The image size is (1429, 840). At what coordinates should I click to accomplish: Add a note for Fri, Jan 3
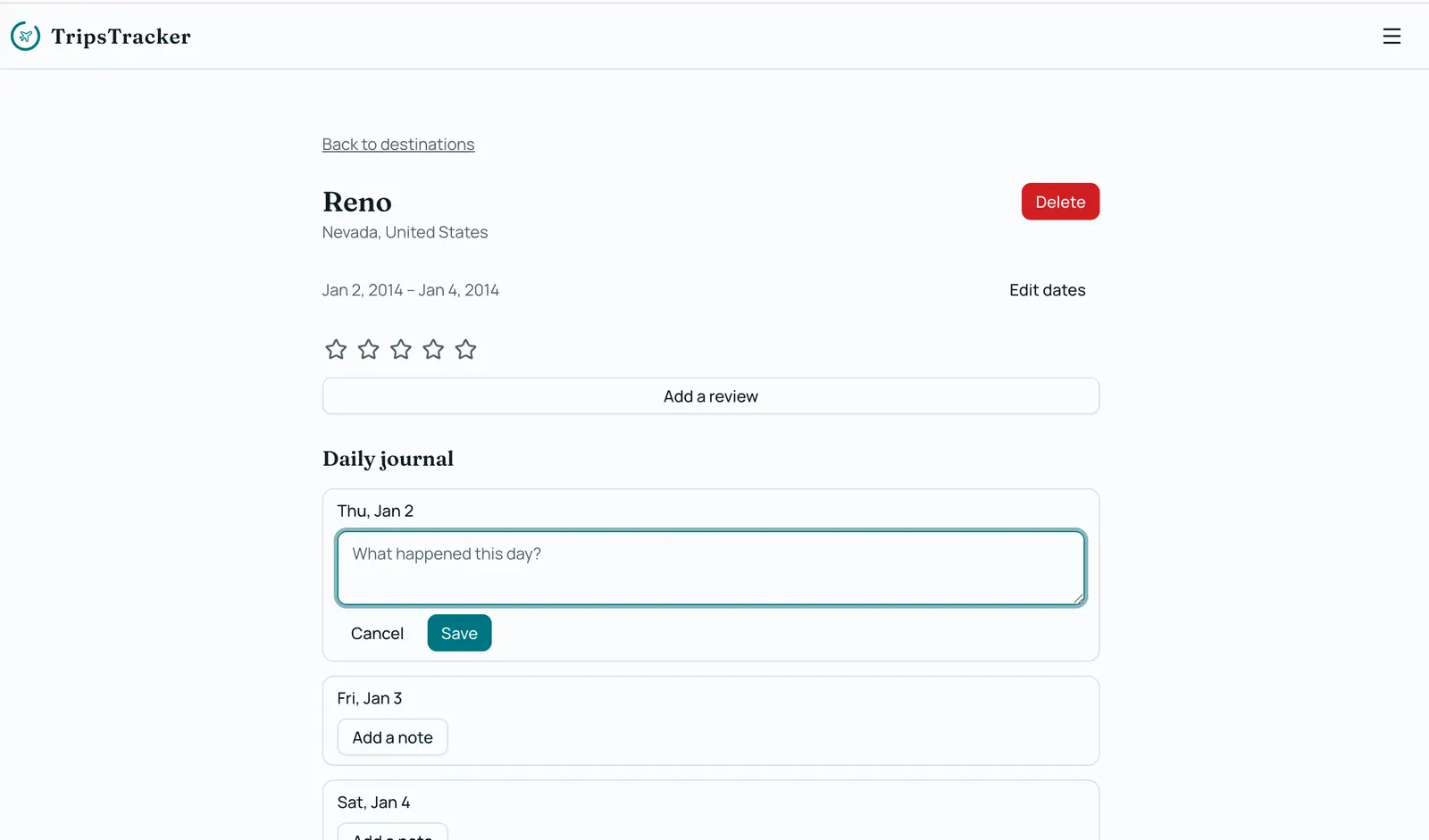pos(392,737)
